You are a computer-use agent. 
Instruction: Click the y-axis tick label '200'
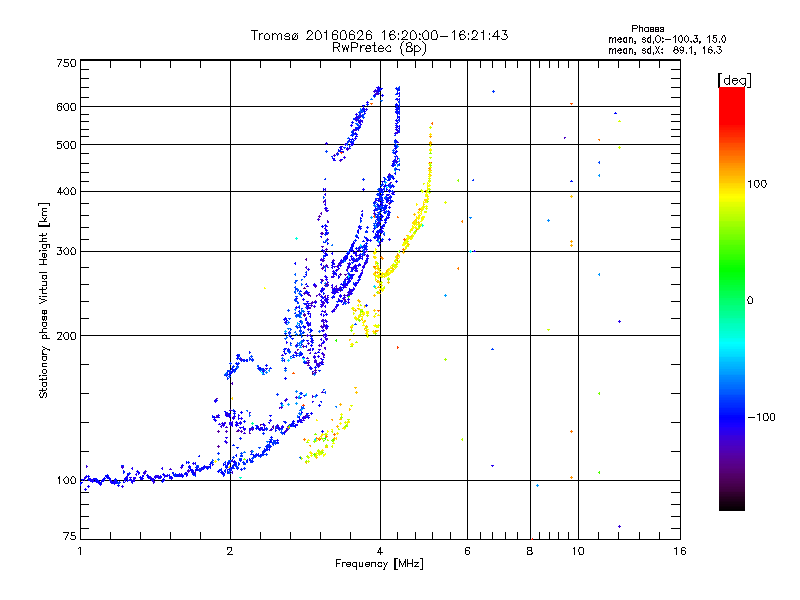point(66,336)
